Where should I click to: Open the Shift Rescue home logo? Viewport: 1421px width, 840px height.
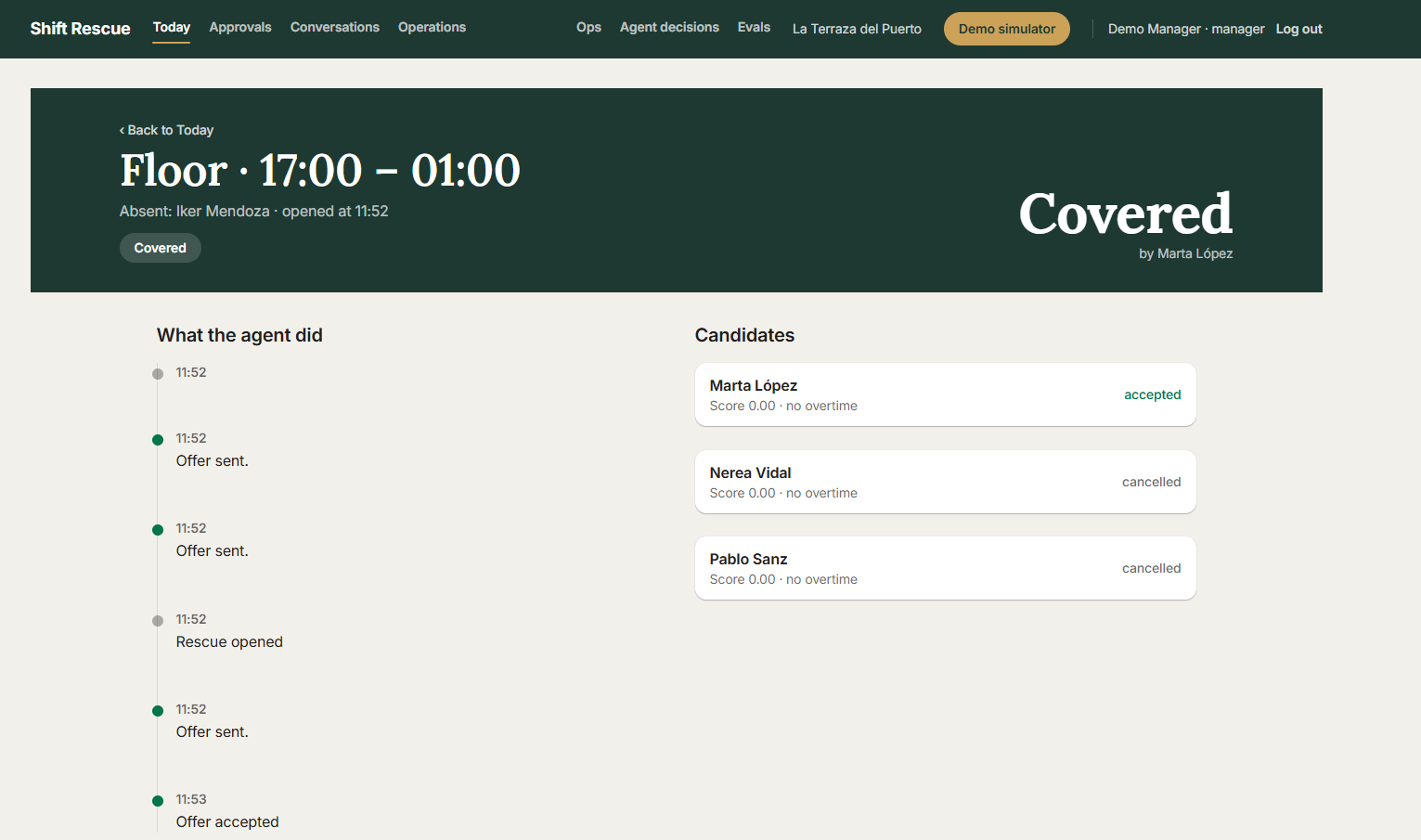[x=80, y=29]
